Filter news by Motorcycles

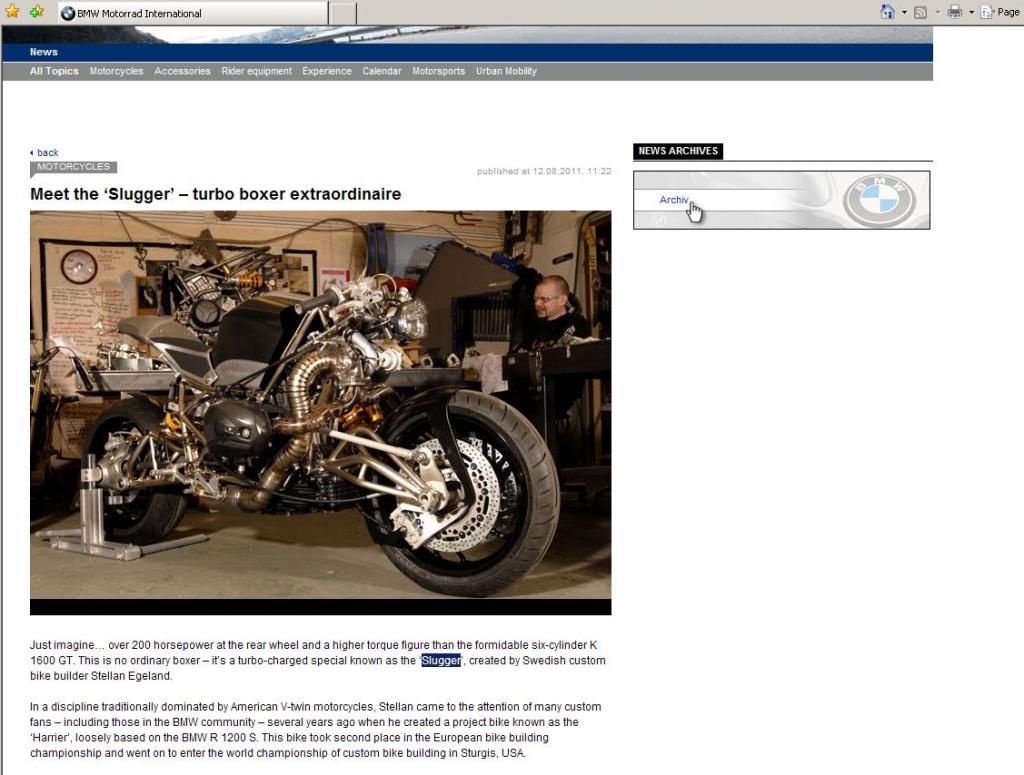point(116,71)
